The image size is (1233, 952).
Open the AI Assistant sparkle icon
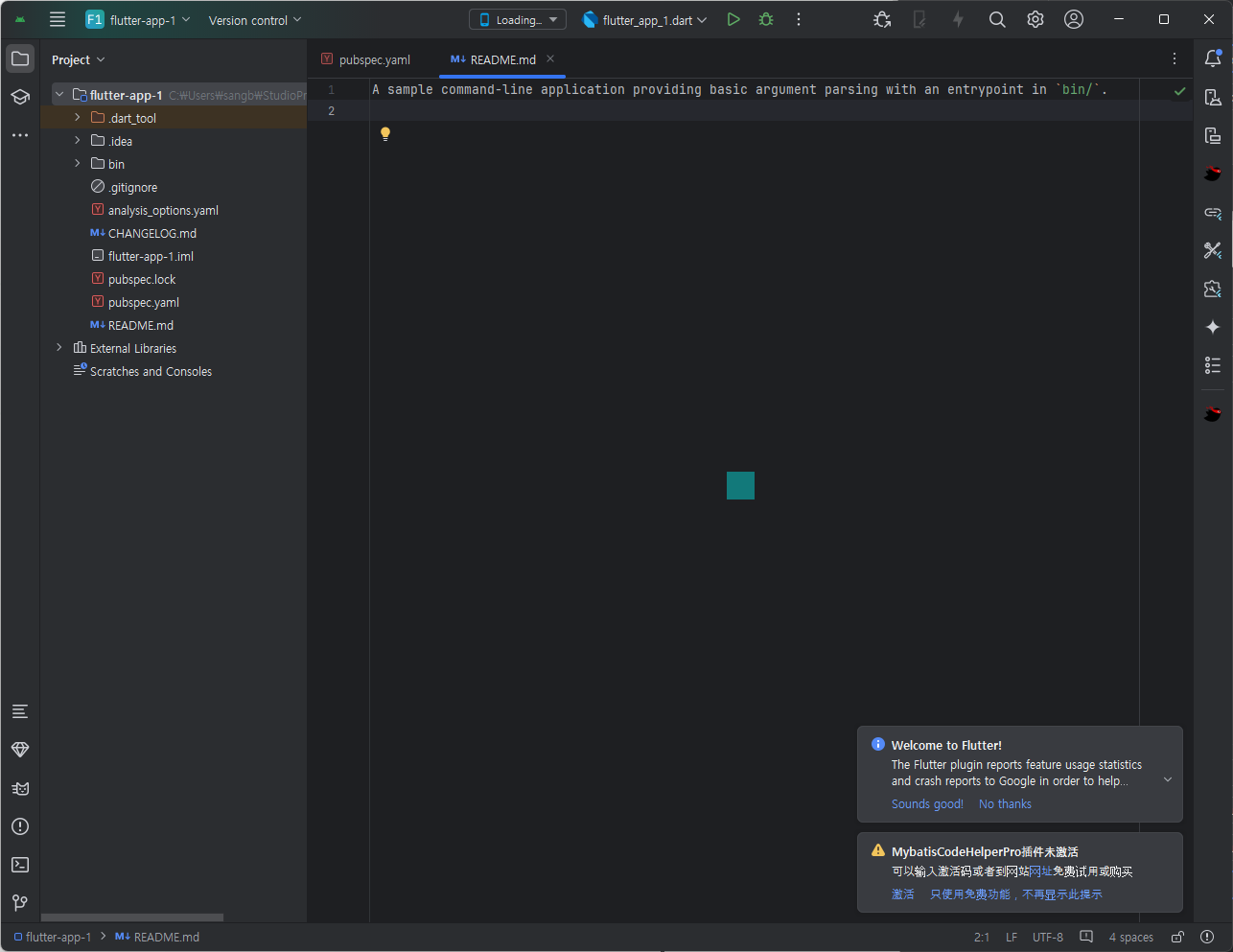pyautogui.click(x=1212, y=327)
